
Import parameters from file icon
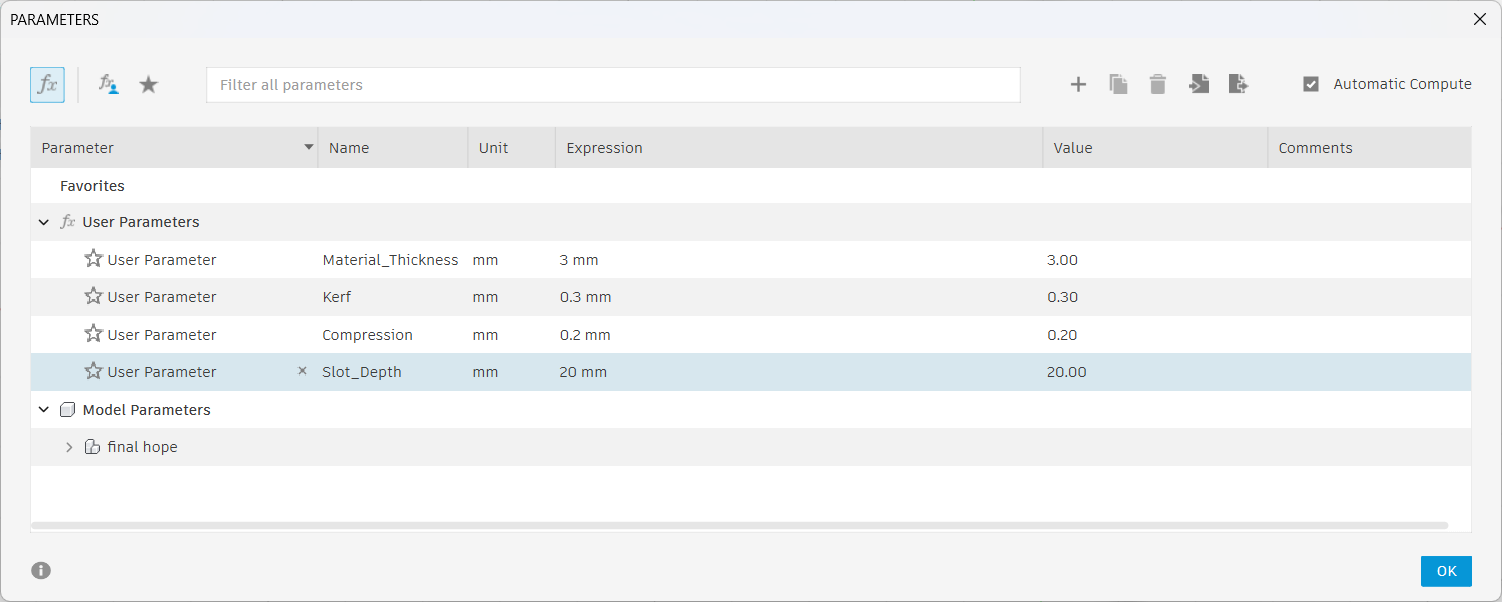[1198, 85]
